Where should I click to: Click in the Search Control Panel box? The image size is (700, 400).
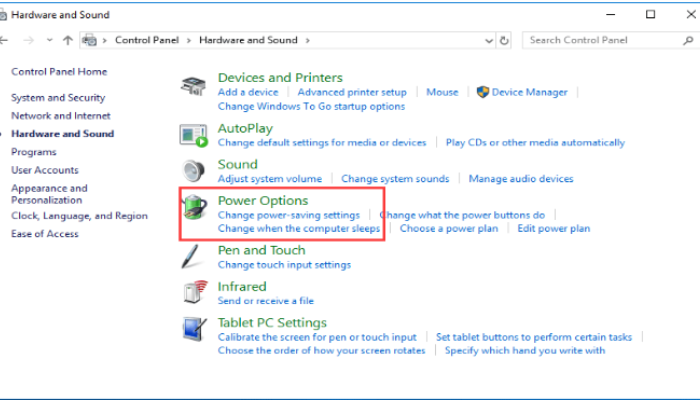(x=598, y=40)
